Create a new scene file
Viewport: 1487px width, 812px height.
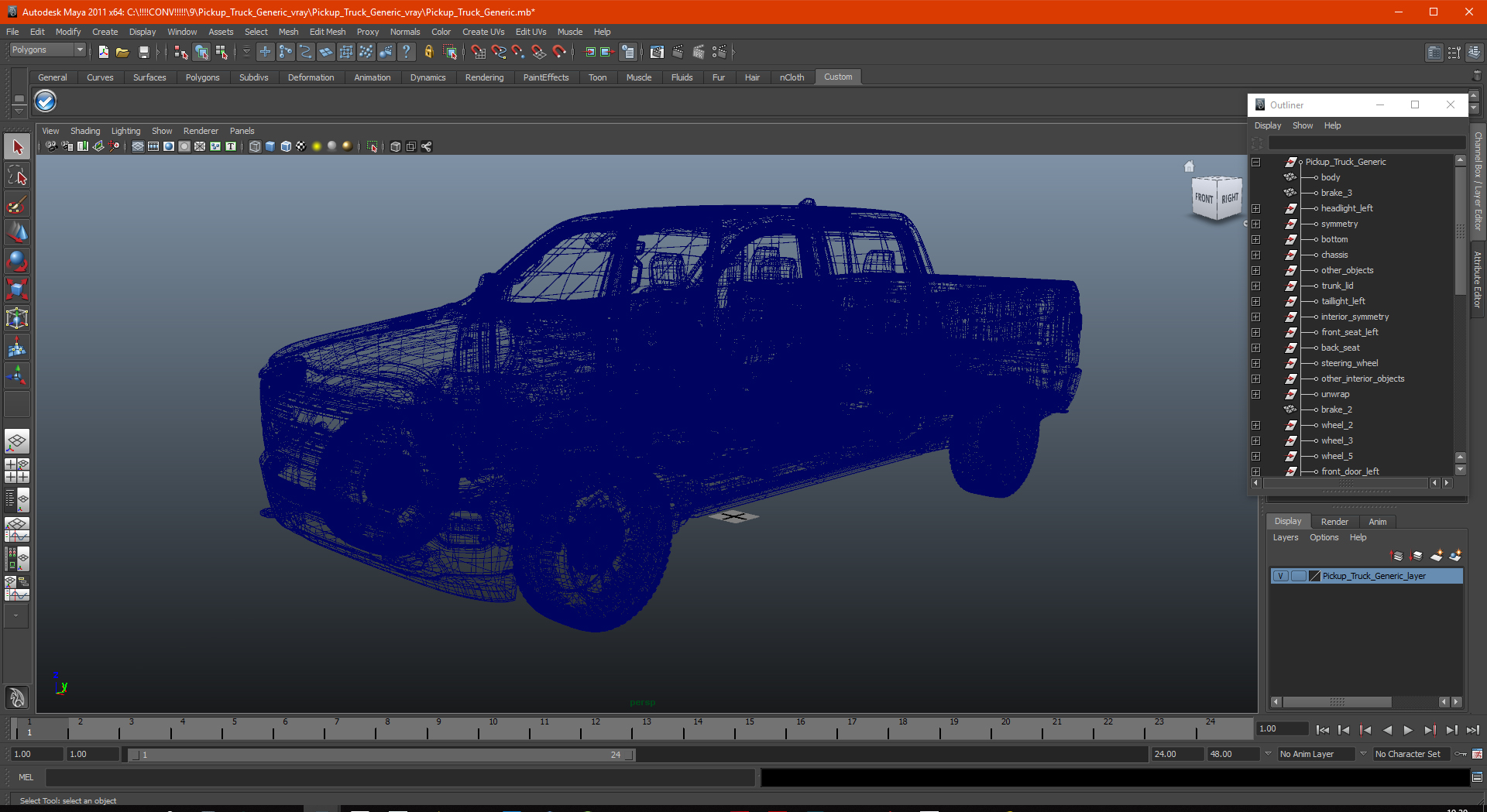[x=103, y=52]
